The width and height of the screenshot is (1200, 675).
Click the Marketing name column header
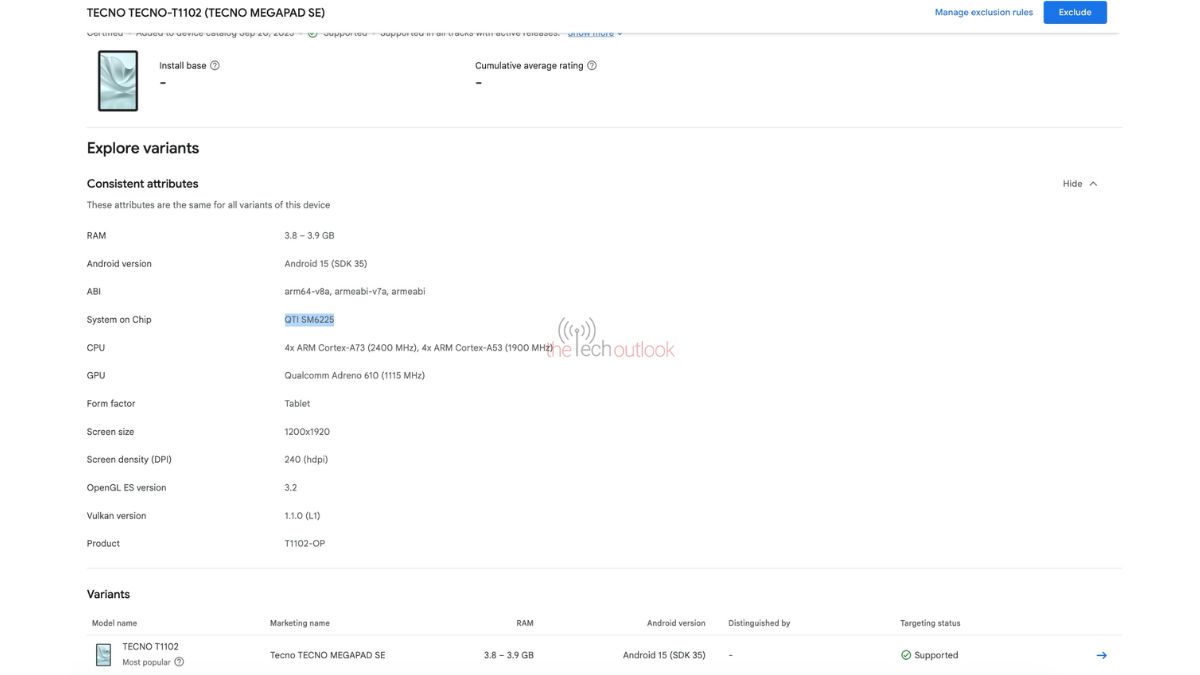(x=299, y=623)
